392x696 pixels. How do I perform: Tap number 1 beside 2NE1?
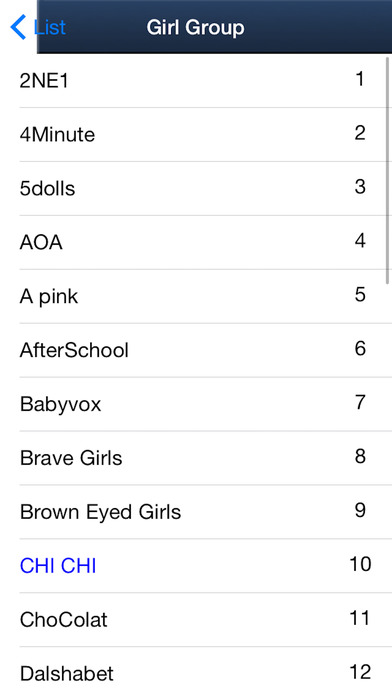(360, 79)
